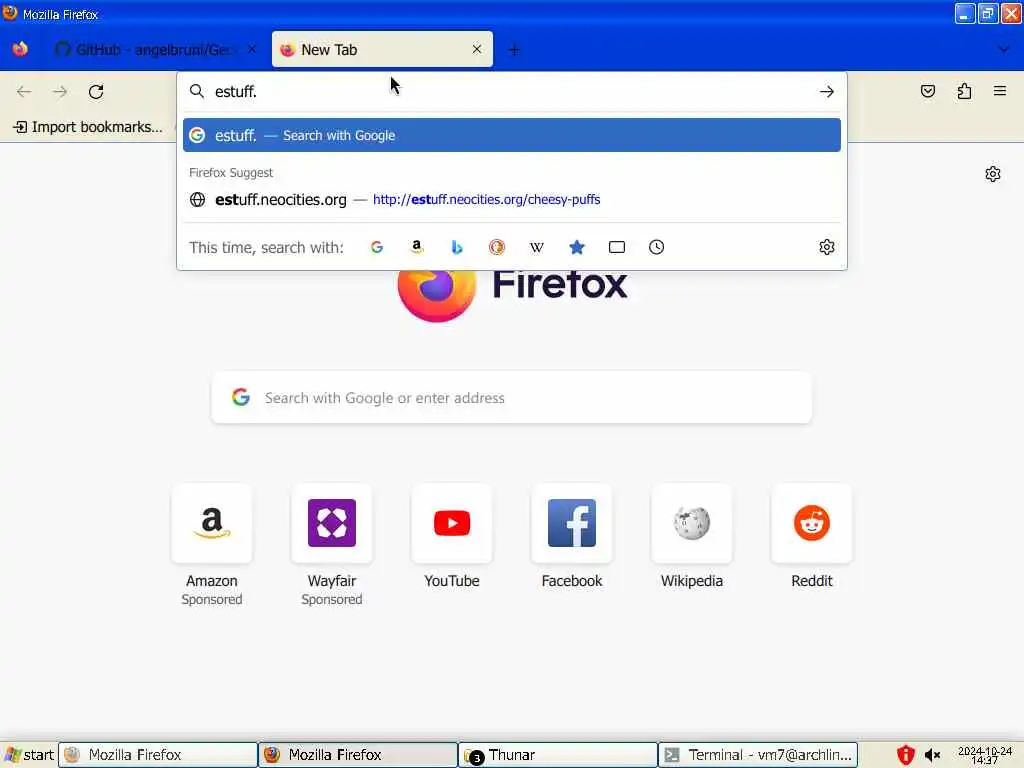Search this time with Wikipedia icon
1024x768 pixels.
[537, 247]
